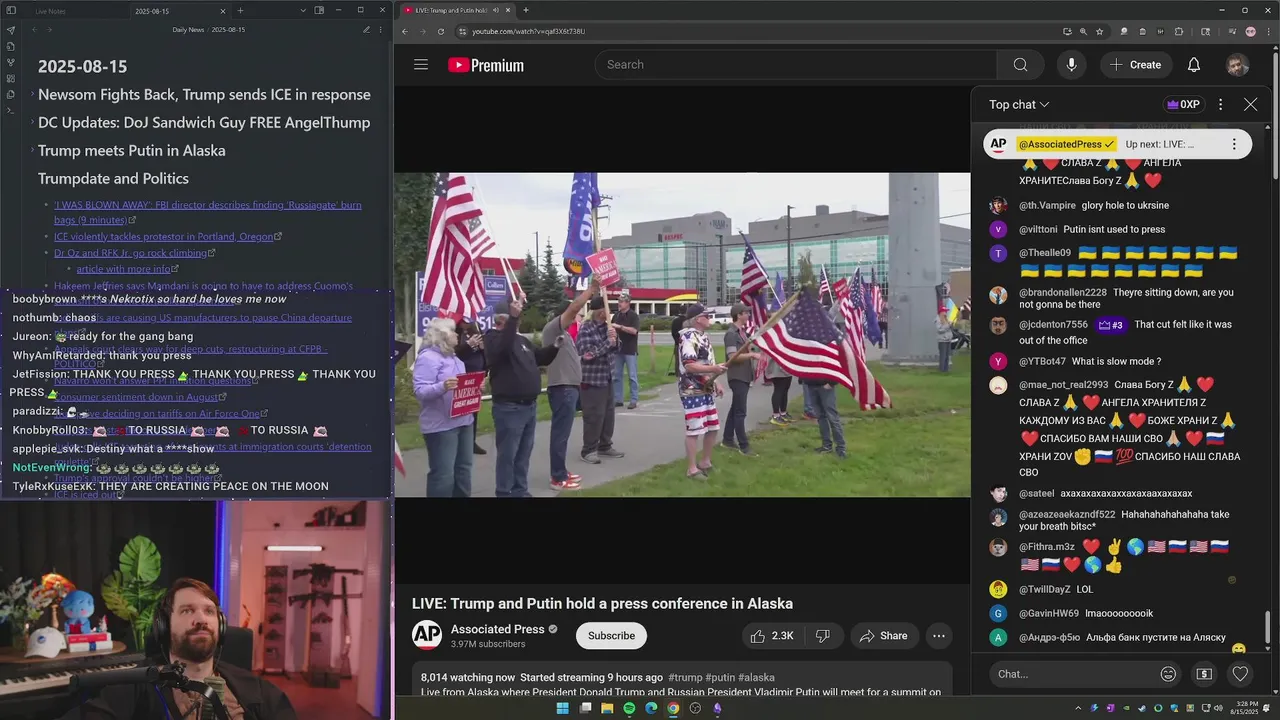Open the ICE violently tackles protestor link

[x=168, y=237]
